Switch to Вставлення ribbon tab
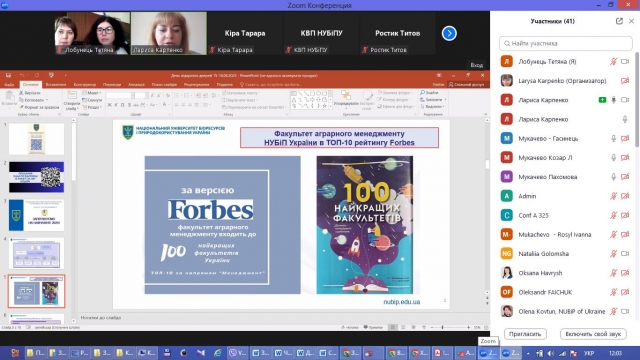Screen dimensions: 640x360 coord(56,84)
